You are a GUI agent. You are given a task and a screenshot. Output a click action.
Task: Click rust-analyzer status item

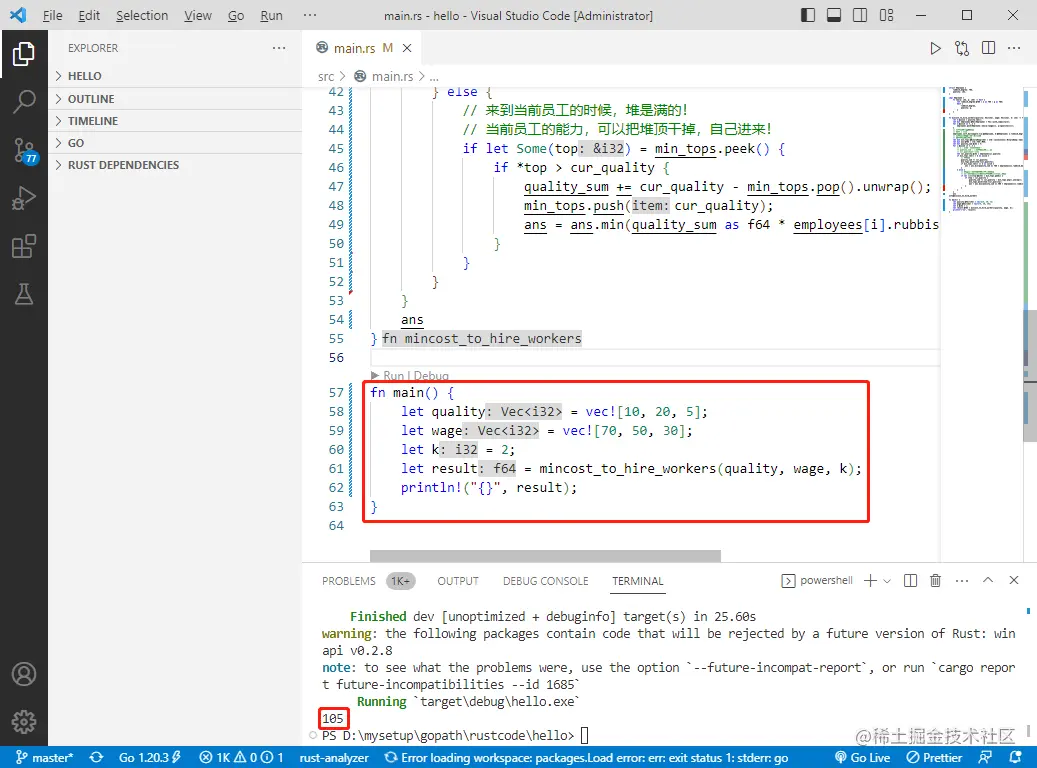click(334, 757)
